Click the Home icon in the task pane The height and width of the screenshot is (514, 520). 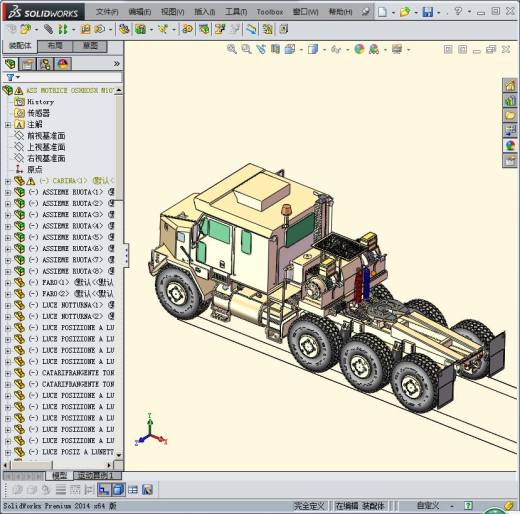pyautogui.click(x=510, y=86)
